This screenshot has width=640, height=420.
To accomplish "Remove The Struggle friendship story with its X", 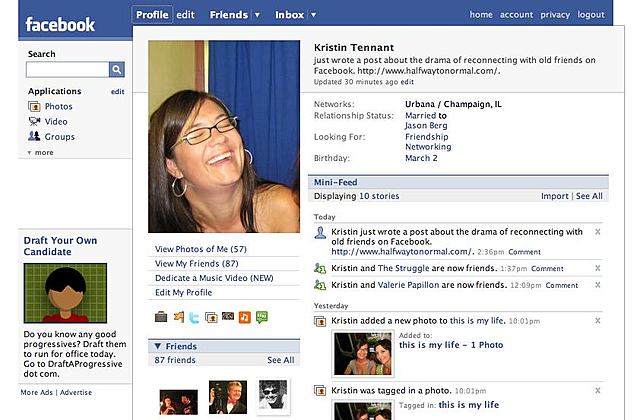I will coord(598,268).
